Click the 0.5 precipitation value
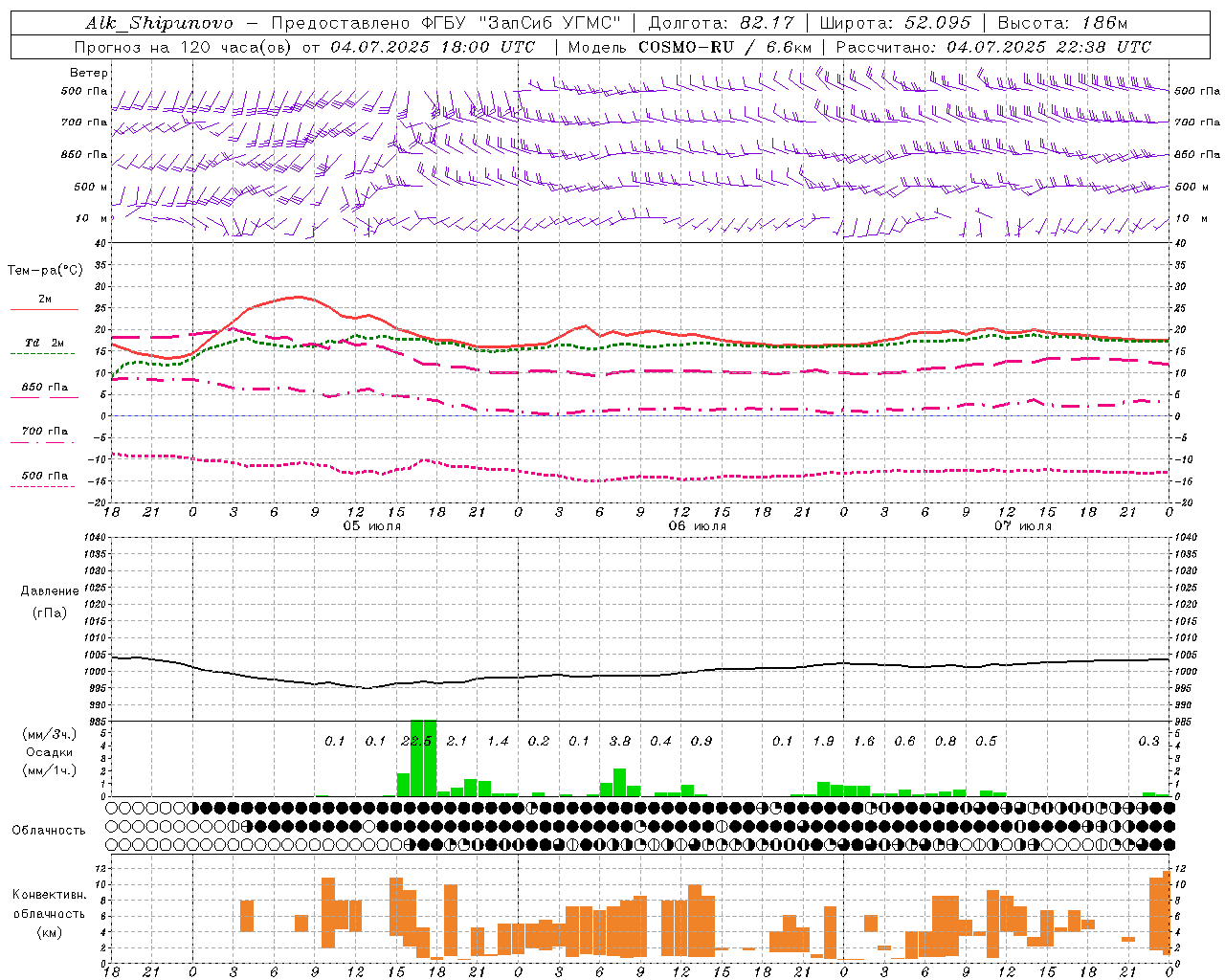 point(986,741)
